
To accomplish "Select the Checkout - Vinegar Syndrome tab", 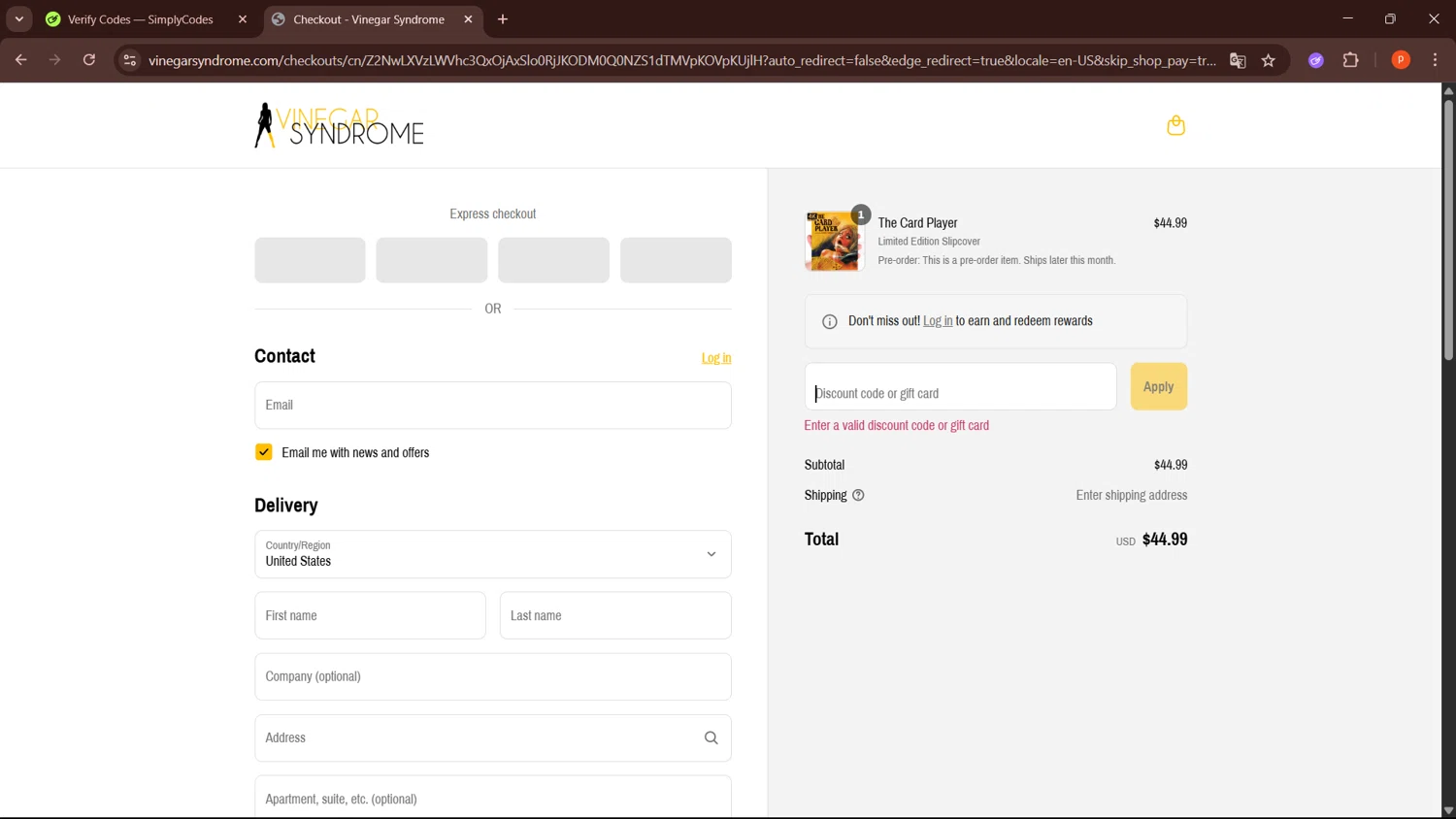I will [x=369, y=19].
